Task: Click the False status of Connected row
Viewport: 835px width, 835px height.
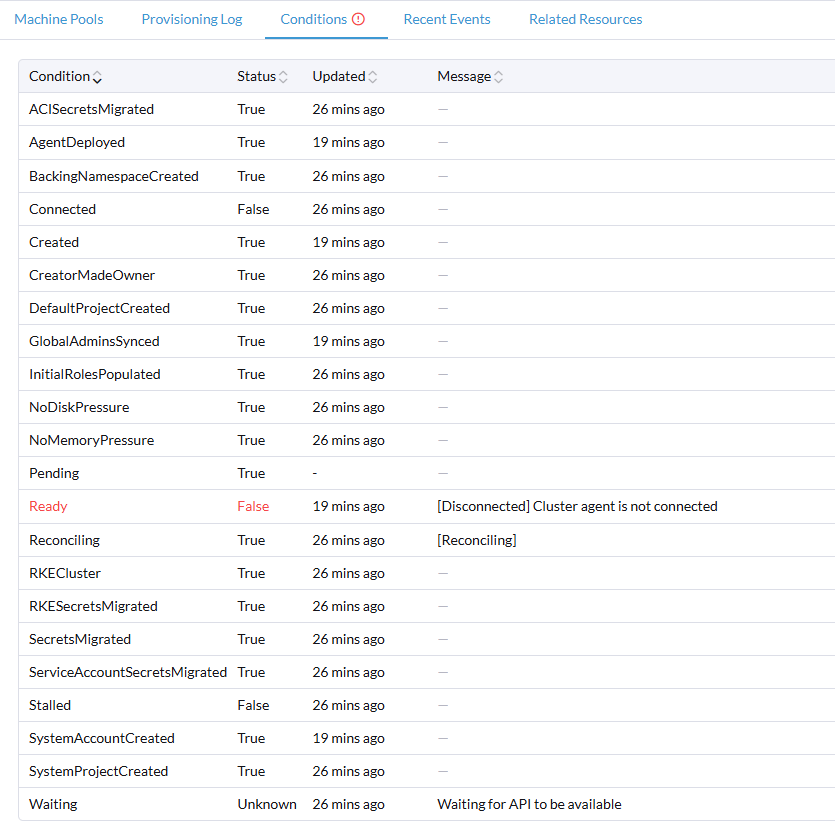Action: (253, 209)
